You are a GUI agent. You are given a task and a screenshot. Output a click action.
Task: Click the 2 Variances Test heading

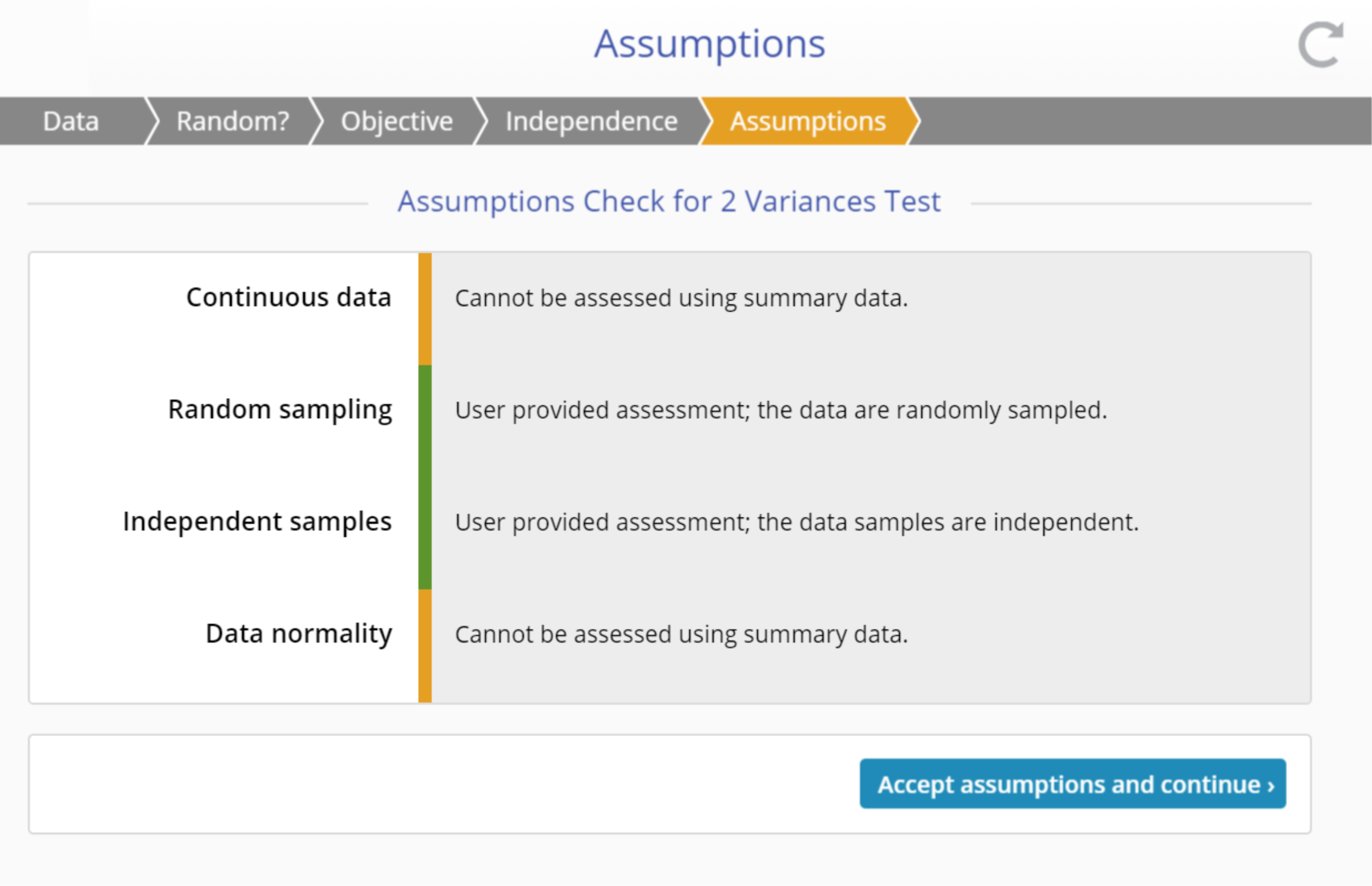(x=669, y=201)
